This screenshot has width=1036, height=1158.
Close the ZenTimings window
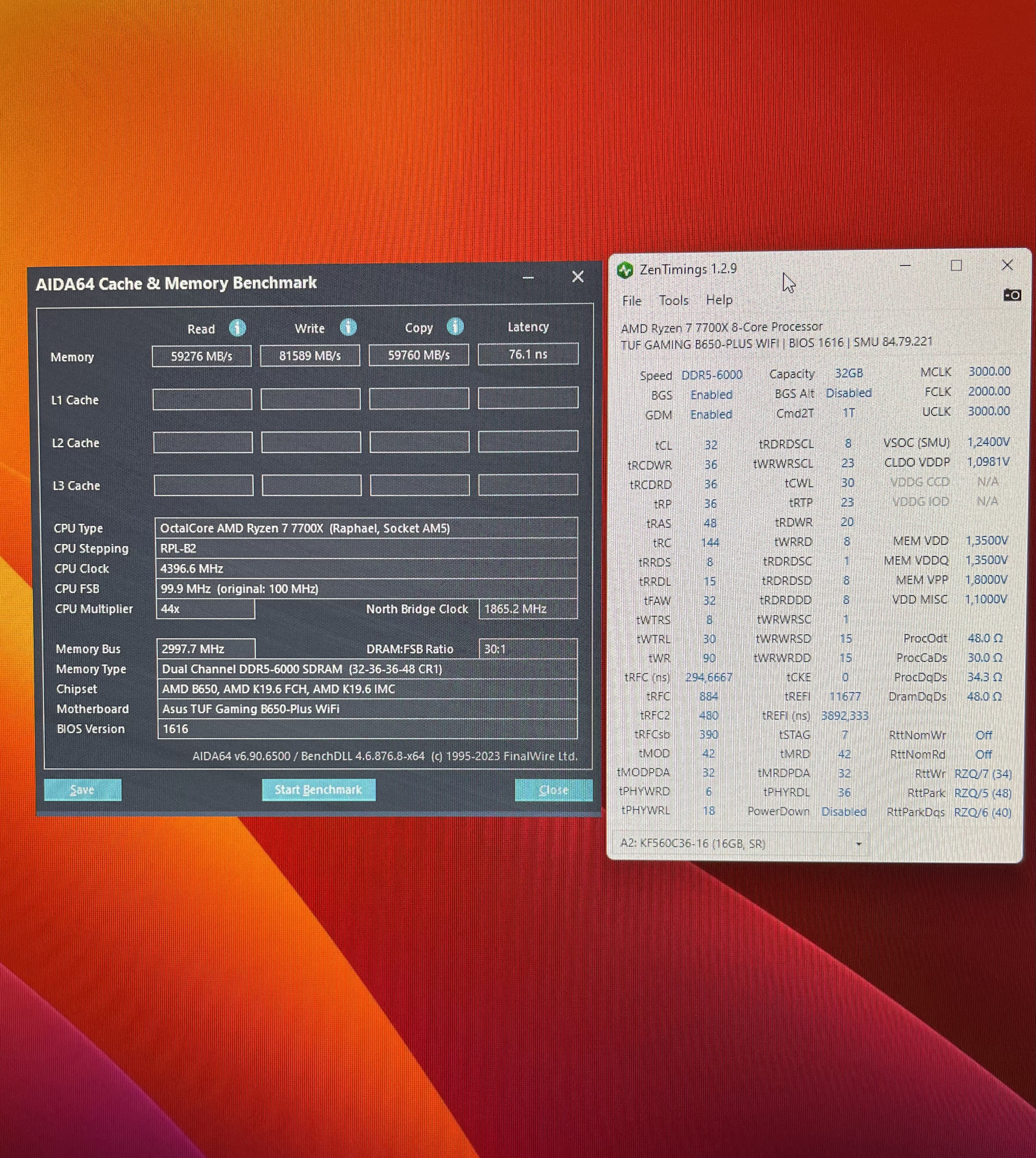[1007, 265]
